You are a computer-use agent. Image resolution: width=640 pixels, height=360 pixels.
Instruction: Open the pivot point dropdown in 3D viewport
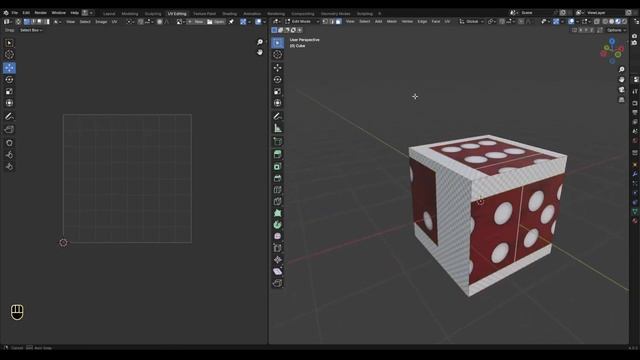tap(492, 21)
